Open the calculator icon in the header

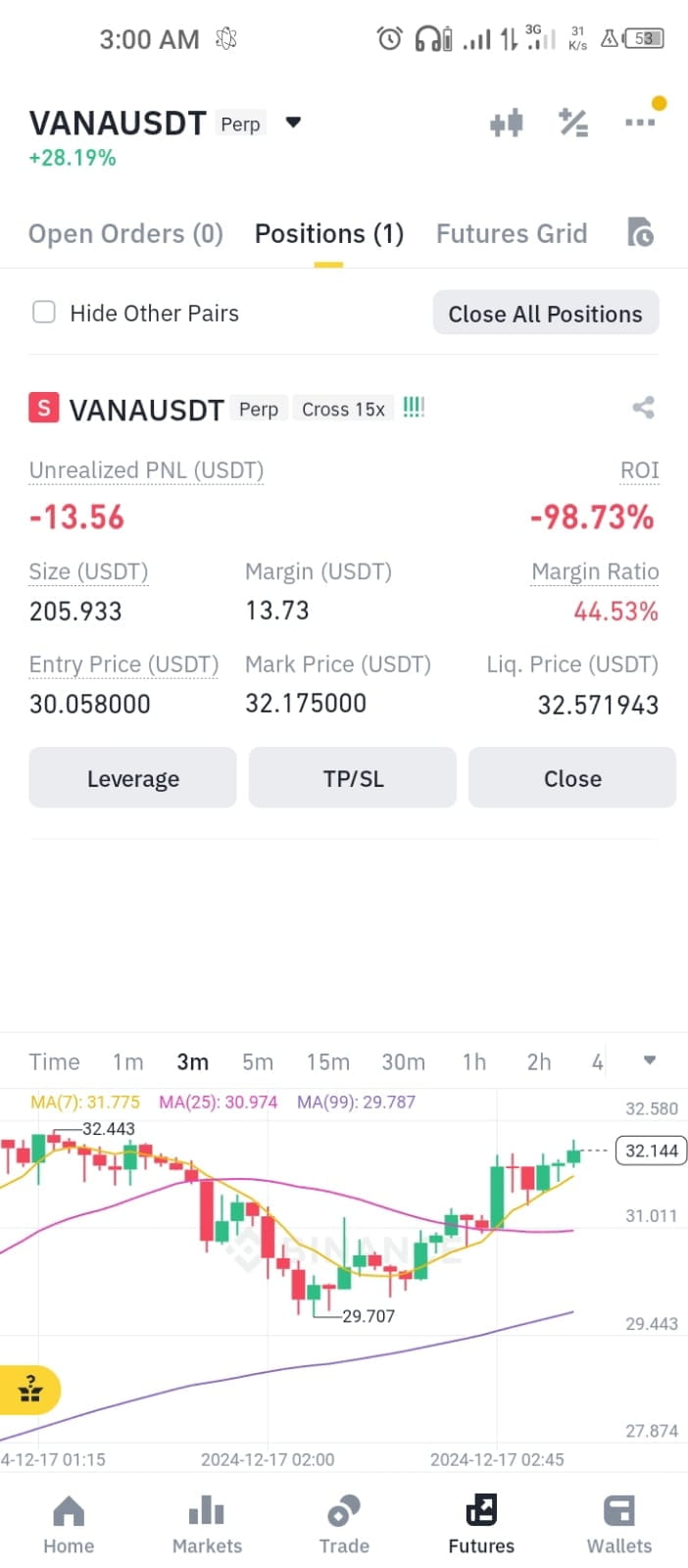click(573, 122)
